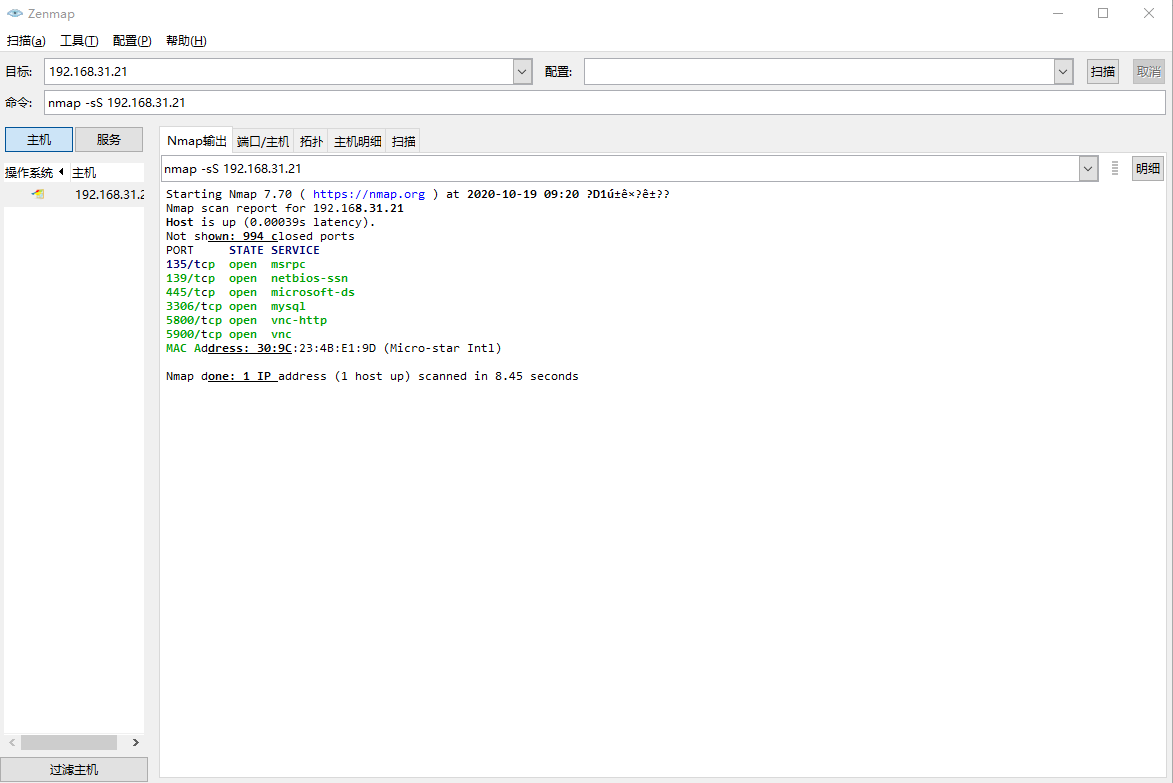Click the host list scrollbar left arrow
The image size is (1173, 783).
(12, 743)
